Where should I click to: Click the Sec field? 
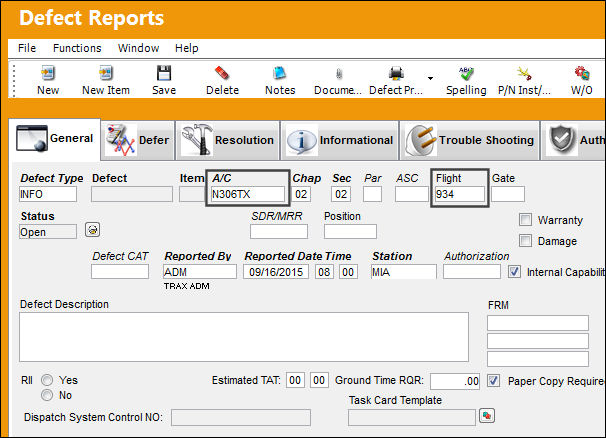(341, 194)
